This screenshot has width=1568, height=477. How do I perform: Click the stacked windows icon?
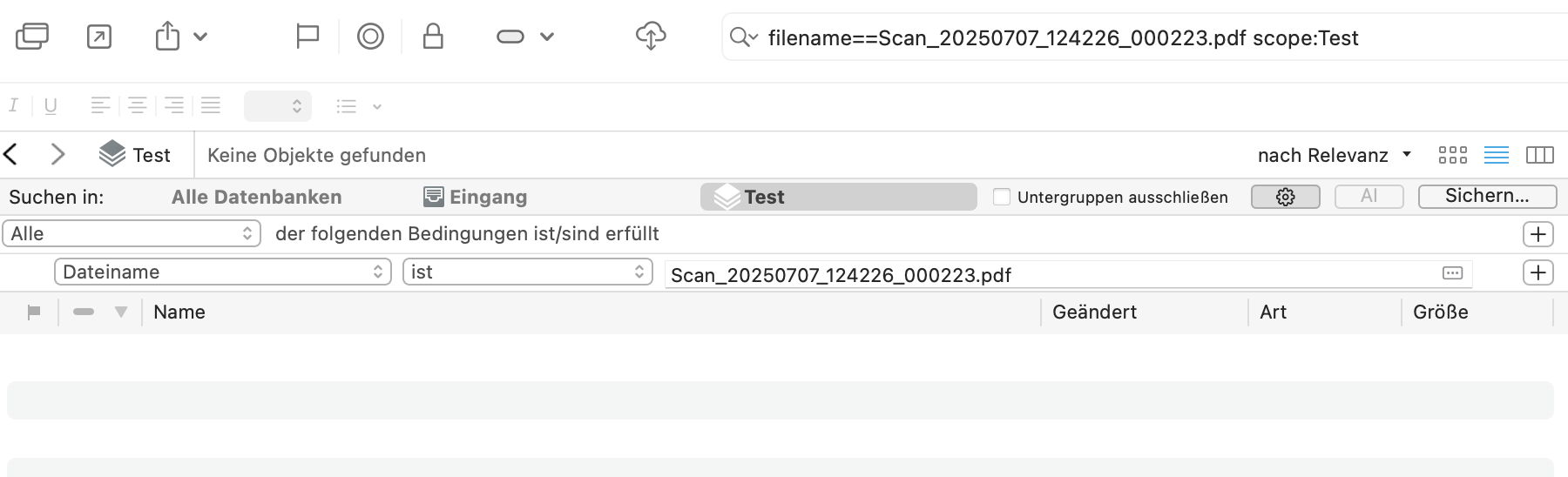[x=32, y=37]
